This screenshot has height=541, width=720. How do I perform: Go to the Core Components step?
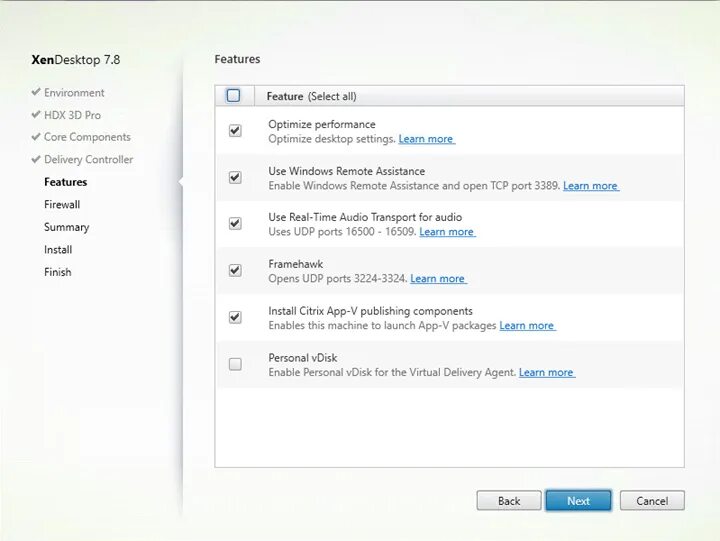tap(87, 137)
